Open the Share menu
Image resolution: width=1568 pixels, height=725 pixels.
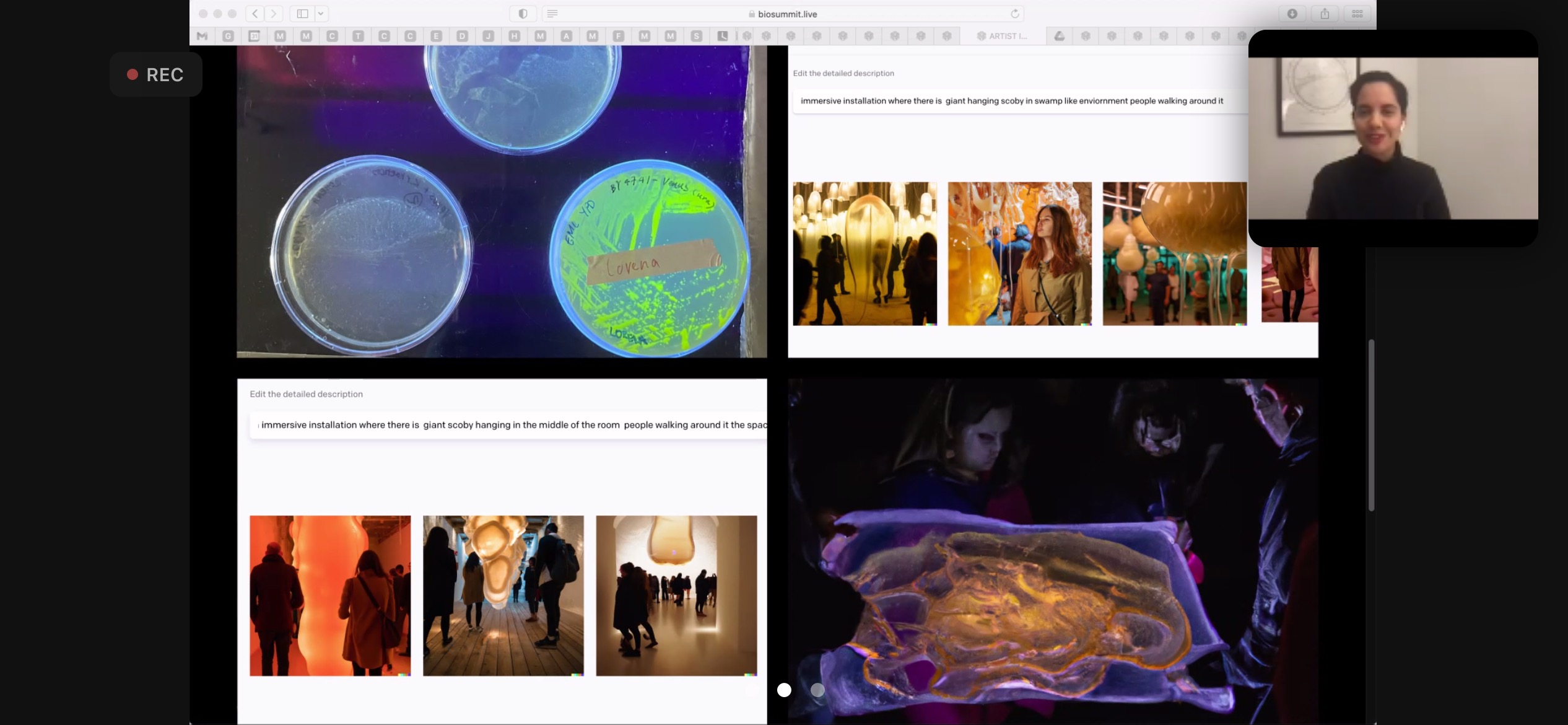1325,14
